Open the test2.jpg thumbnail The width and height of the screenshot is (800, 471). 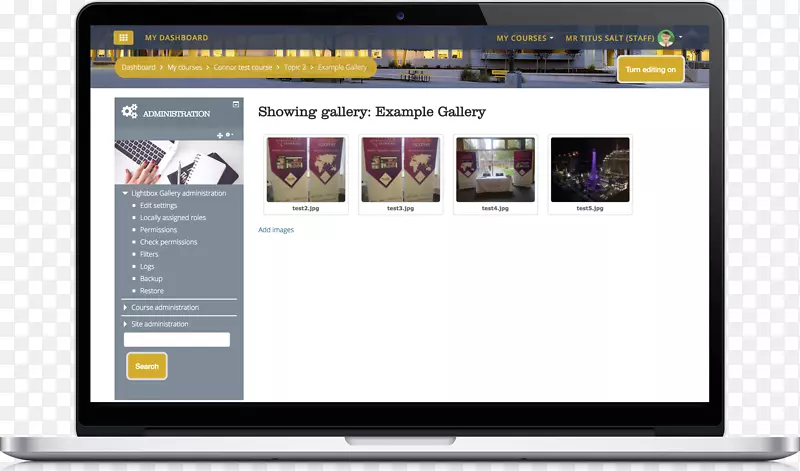306,169
